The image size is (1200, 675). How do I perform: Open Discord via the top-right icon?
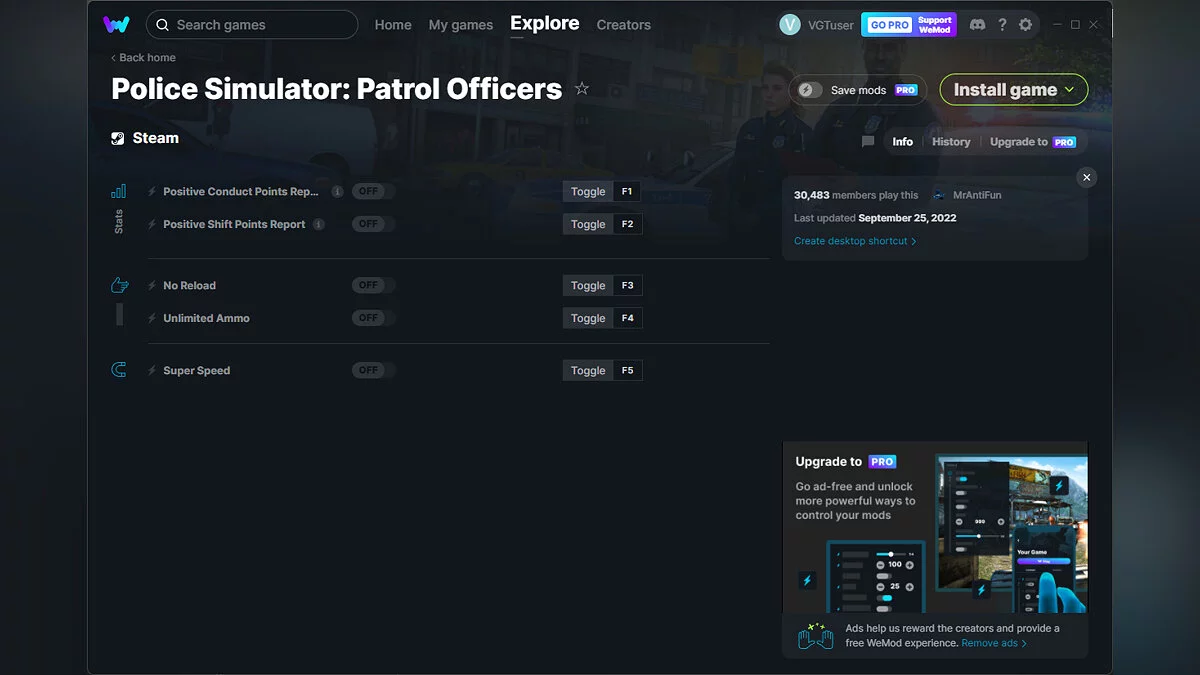coord(977,24)
